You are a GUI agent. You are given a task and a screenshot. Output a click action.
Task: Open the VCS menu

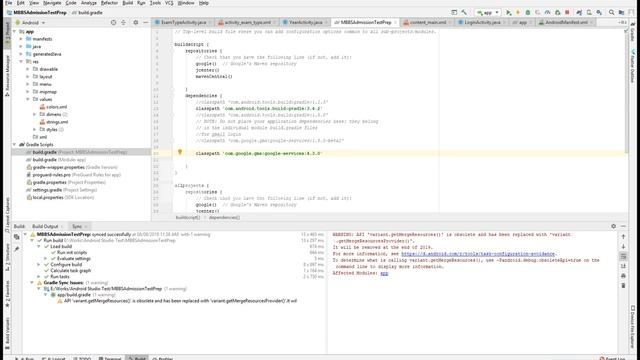(169, 3)
